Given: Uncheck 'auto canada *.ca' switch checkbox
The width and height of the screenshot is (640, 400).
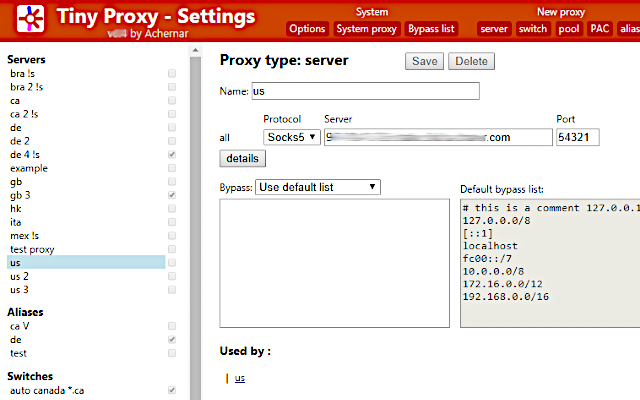Looking at the screenshot, I should pyautogui.click(x=172, y=390).
